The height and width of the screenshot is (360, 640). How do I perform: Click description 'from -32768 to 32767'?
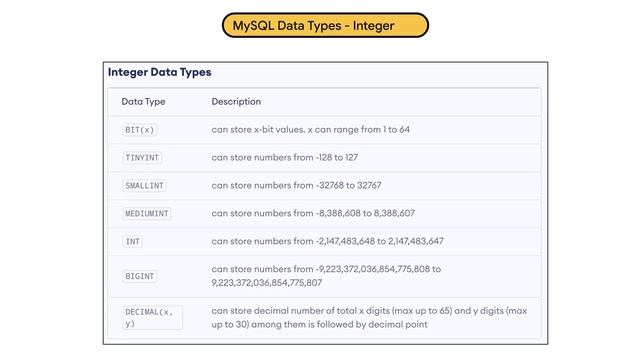pyautogui.click(x=337, y=185)
